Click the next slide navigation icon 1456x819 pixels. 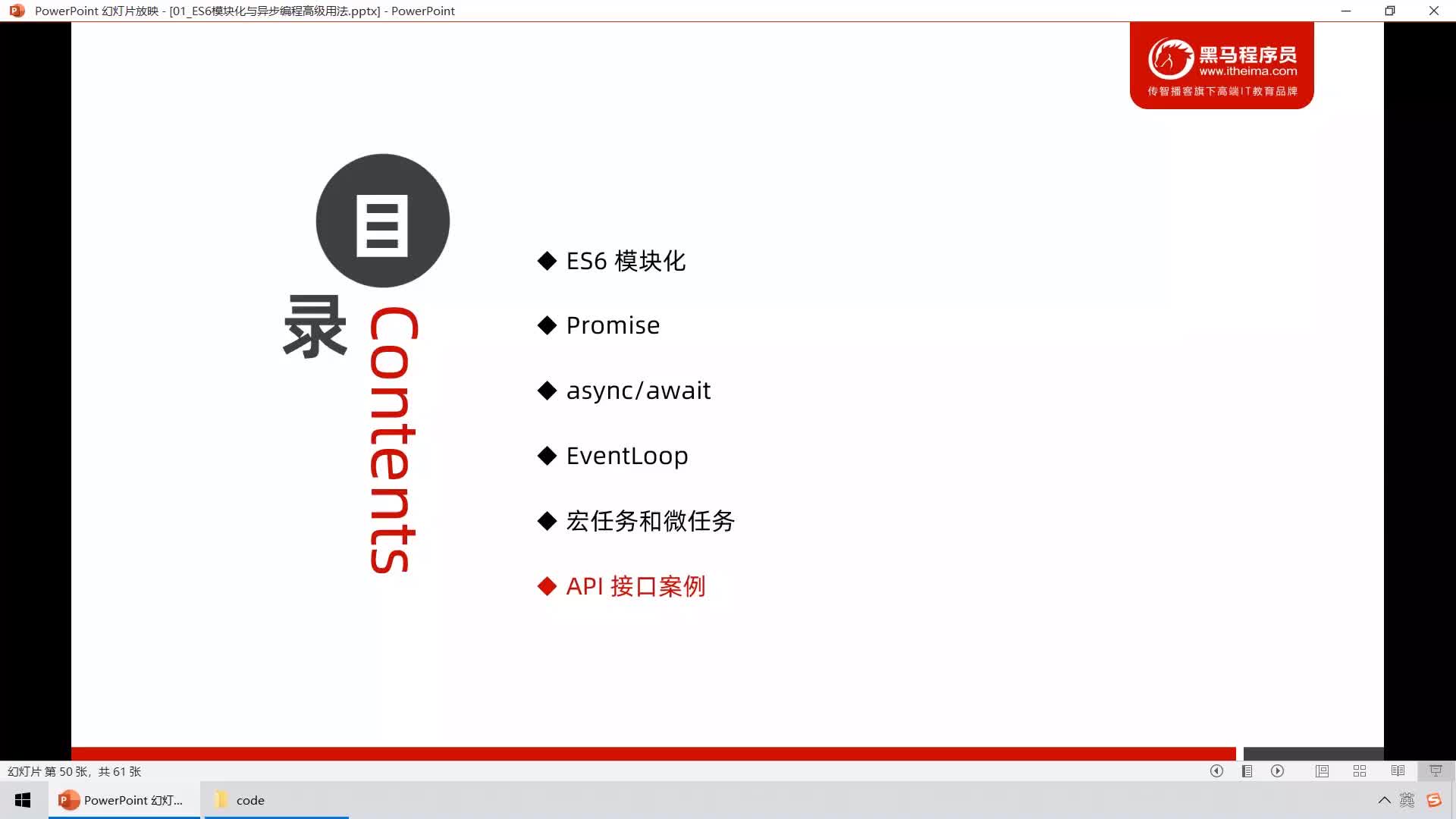[x=1278, y=771]
